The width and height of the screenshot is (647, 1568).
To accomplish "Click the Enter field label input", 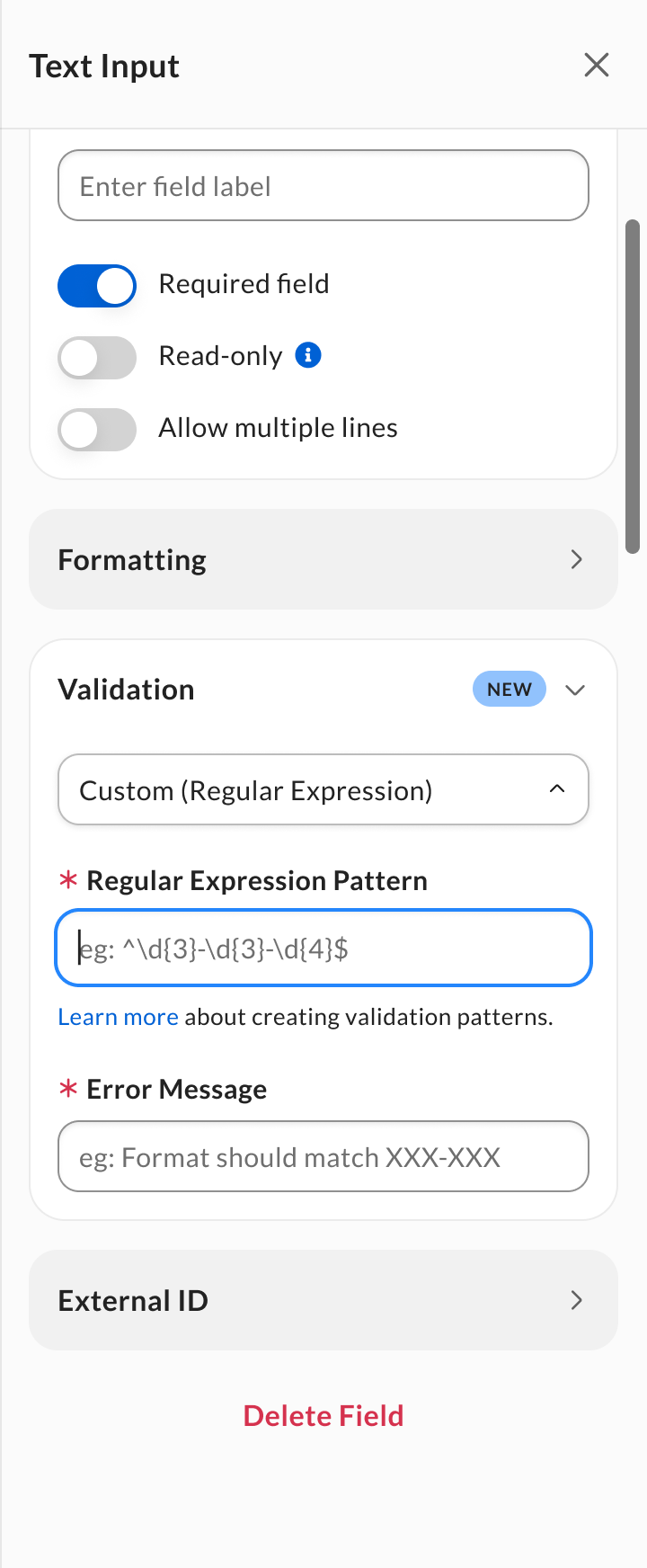I will tap(323, 185).
